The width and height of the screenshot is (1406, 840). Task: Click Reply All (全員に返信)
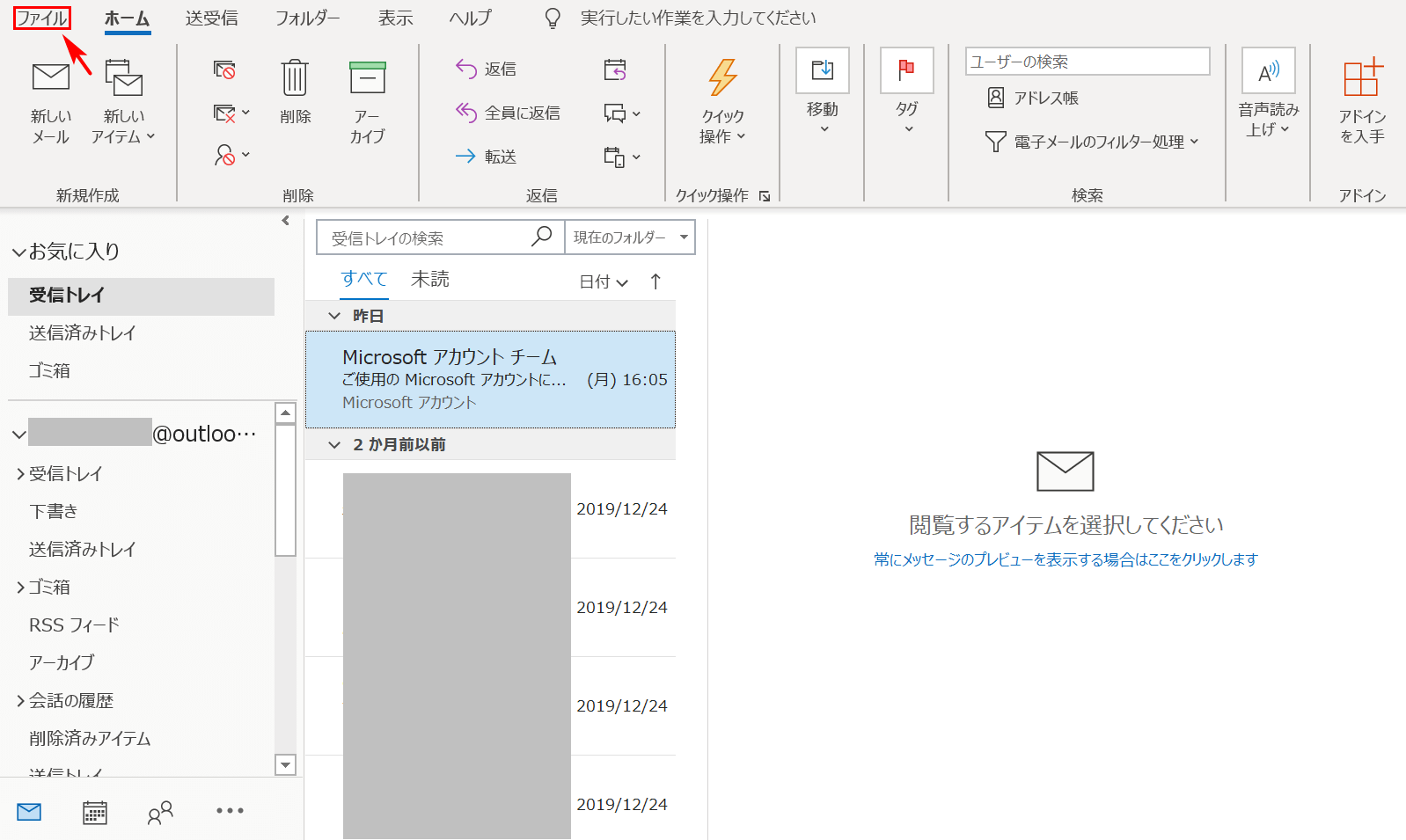pyautogui.click(x=508, y=113)
